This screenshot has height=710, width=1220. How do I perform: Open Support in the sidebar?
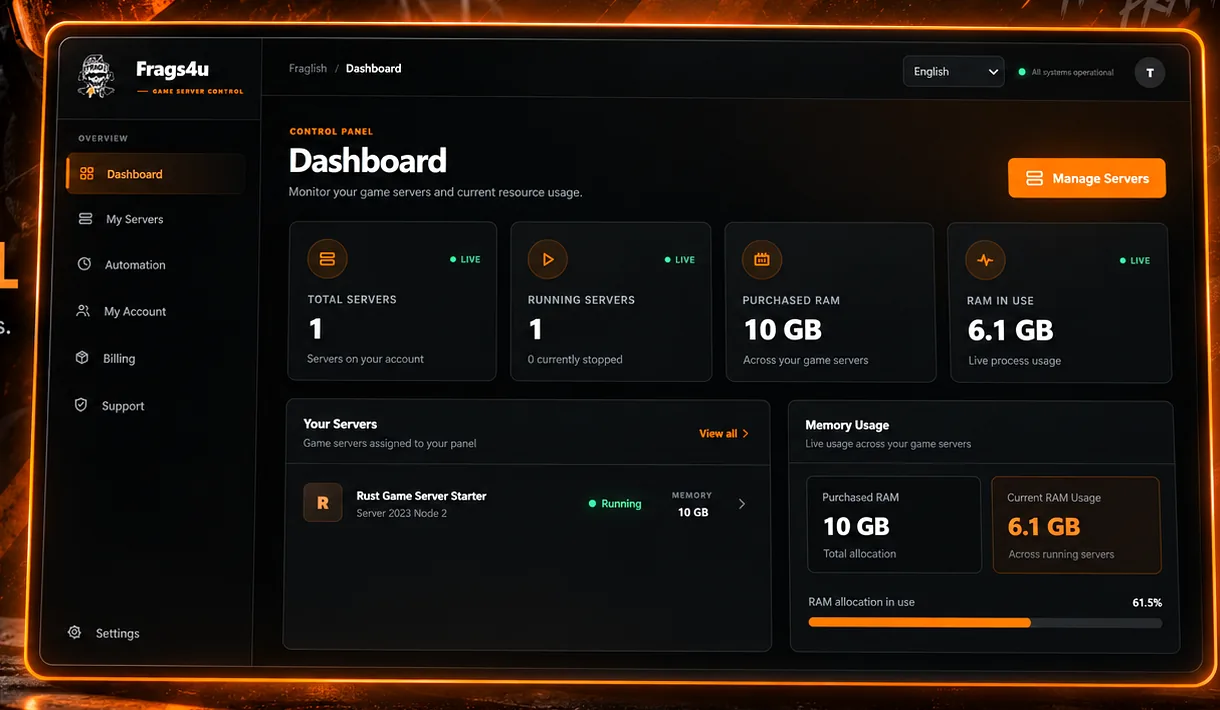(123, 406)
